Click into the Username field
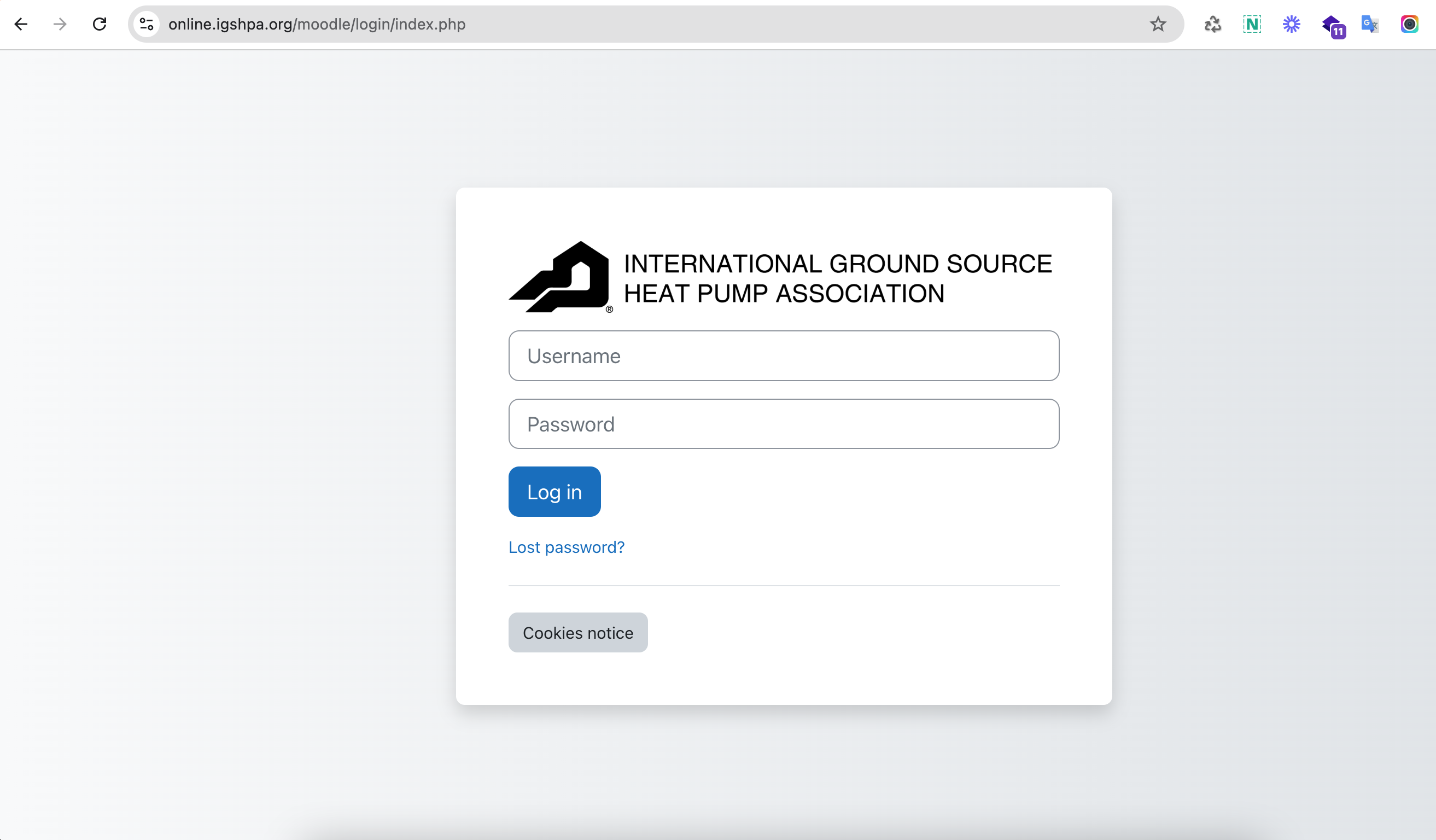The width and height of the screenshot is (1436, 840). (784, 355)
